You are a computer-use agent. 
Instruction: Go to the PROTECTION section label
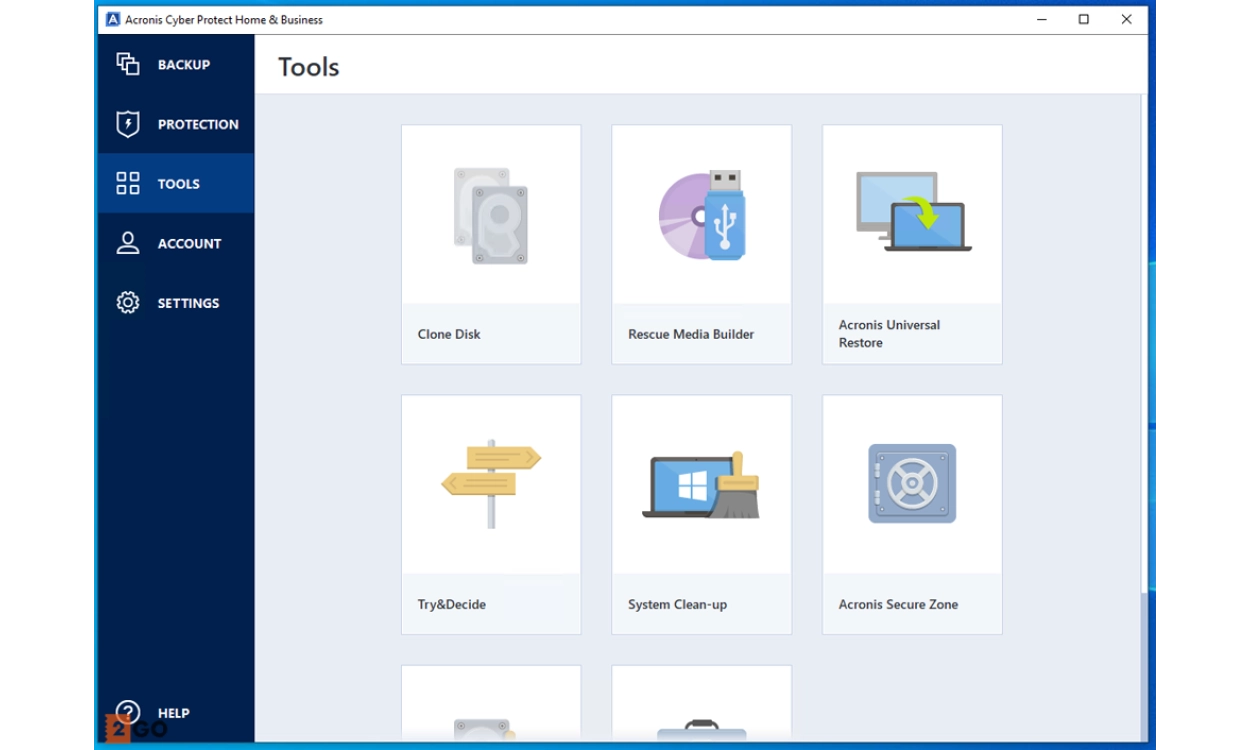pyautogui.click(x=198, y=125)
